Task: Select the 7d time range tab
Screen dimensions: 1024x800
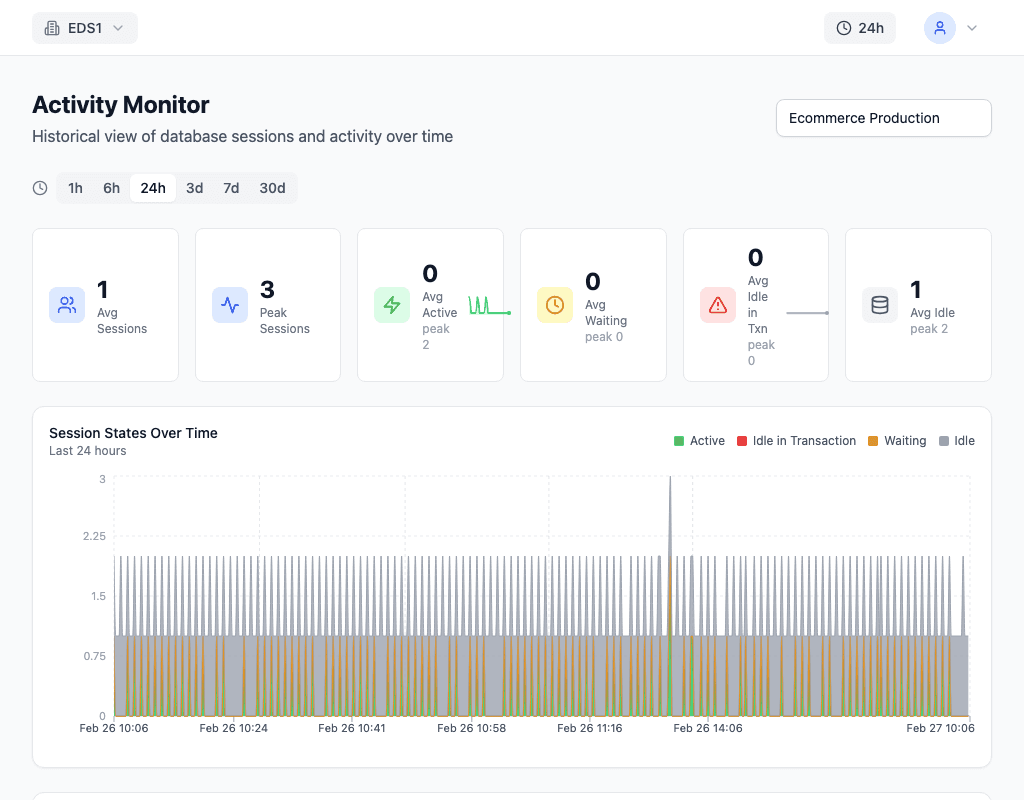Action: [231, 188]
